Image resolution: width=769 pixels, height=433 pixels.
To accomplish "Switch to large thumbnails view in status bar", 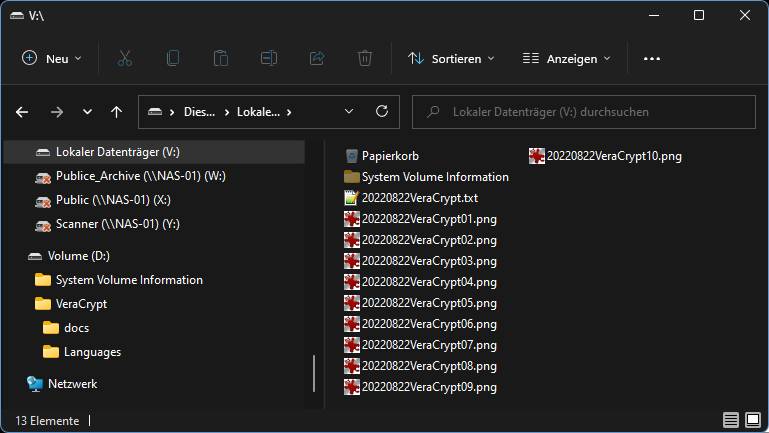I will coord(751,420).
